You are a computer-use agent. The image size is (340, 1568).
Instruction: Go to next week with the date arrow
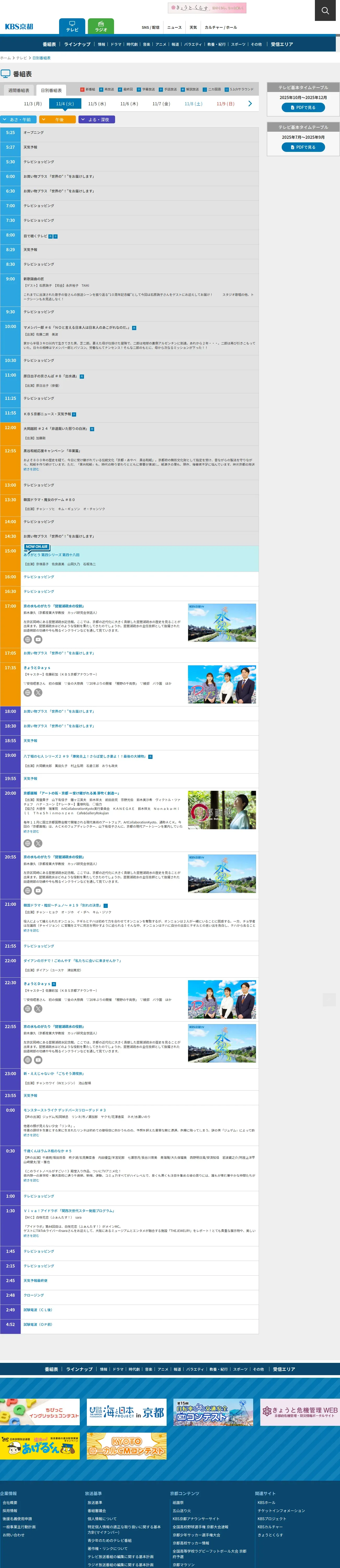click(x=250, y=103)
